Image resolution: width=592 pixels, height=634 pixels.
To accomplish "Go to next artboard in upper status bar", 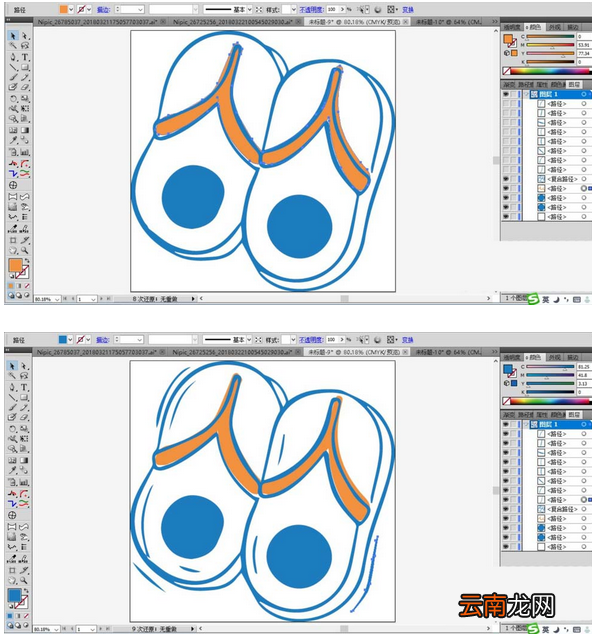I will (102, 299).
